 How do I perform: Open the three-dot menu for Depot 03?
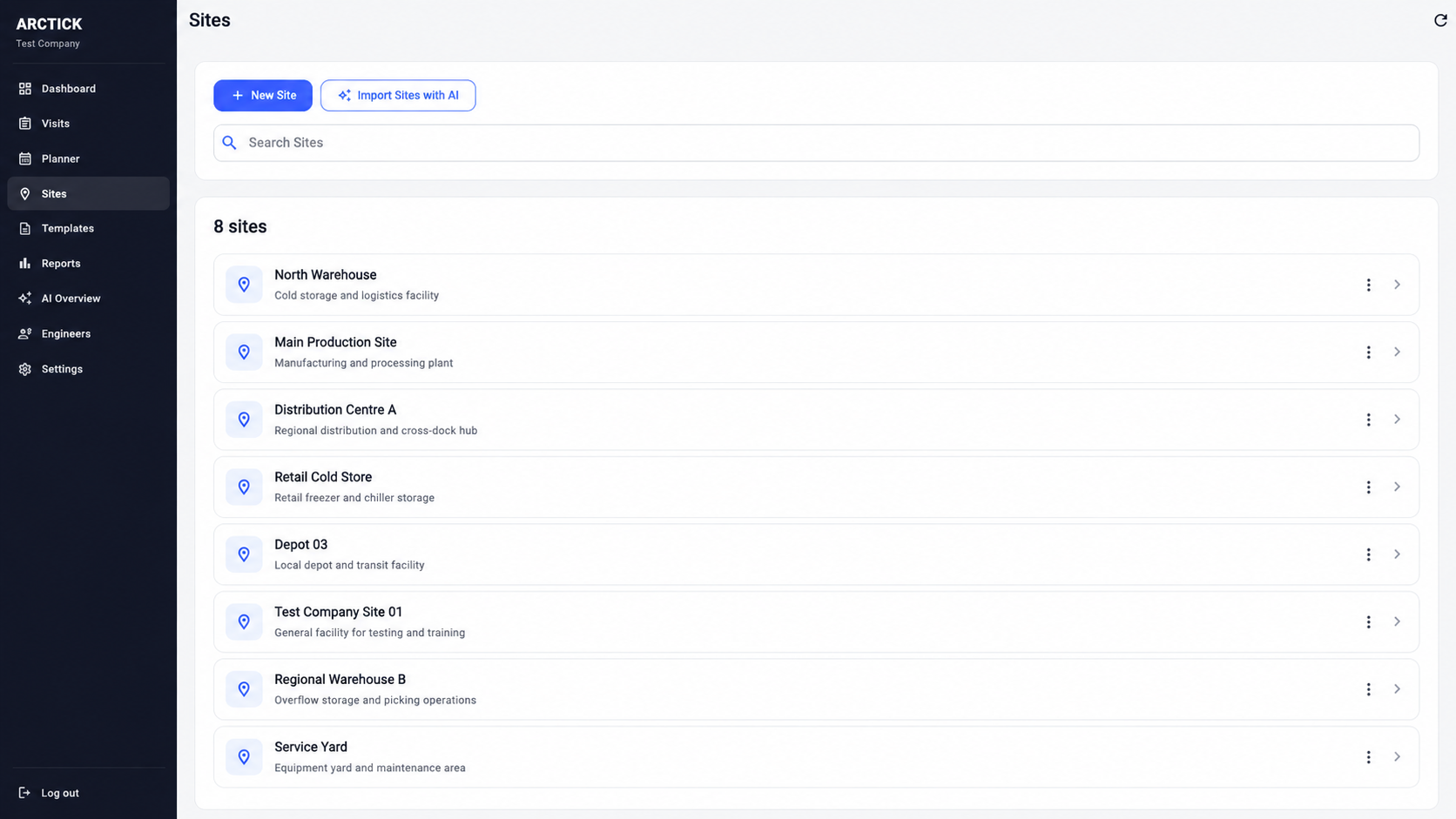pos(1368,554)
